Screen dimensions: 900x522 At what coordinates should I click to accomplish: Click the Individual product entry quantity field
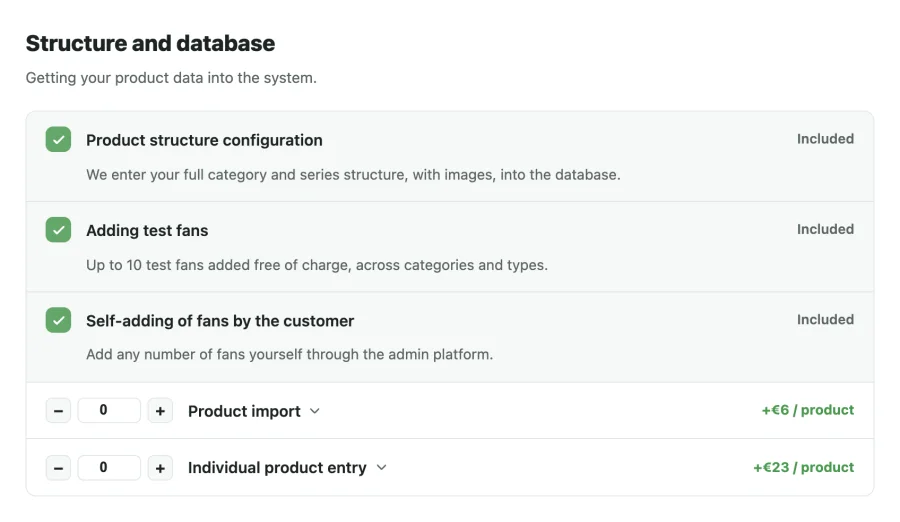[x=109, y=467]
